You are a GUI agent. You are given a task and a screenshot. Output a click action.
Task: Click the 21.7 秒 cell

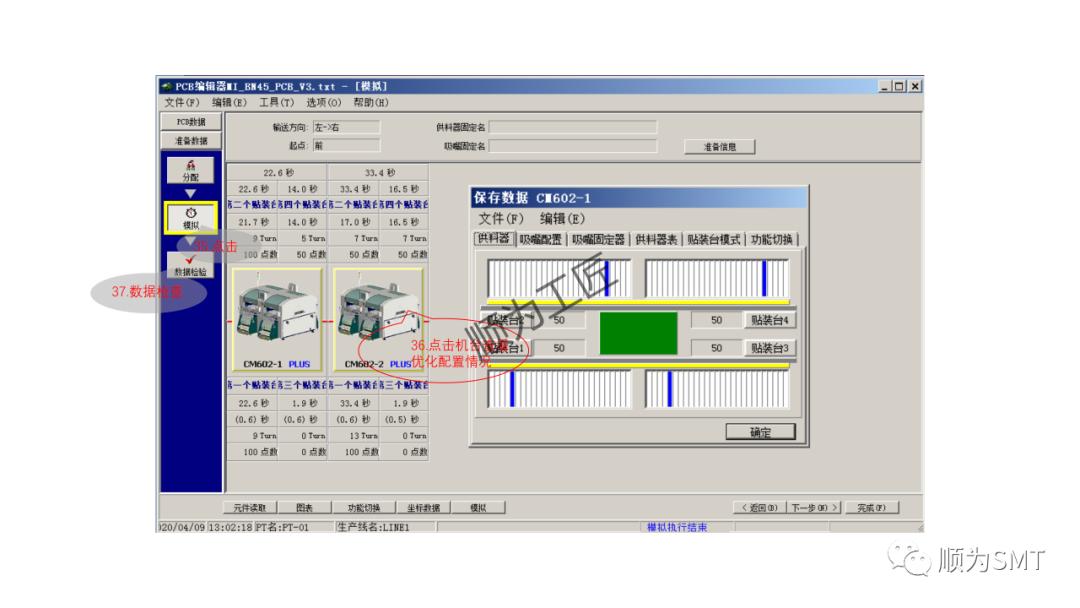[253, 222]
